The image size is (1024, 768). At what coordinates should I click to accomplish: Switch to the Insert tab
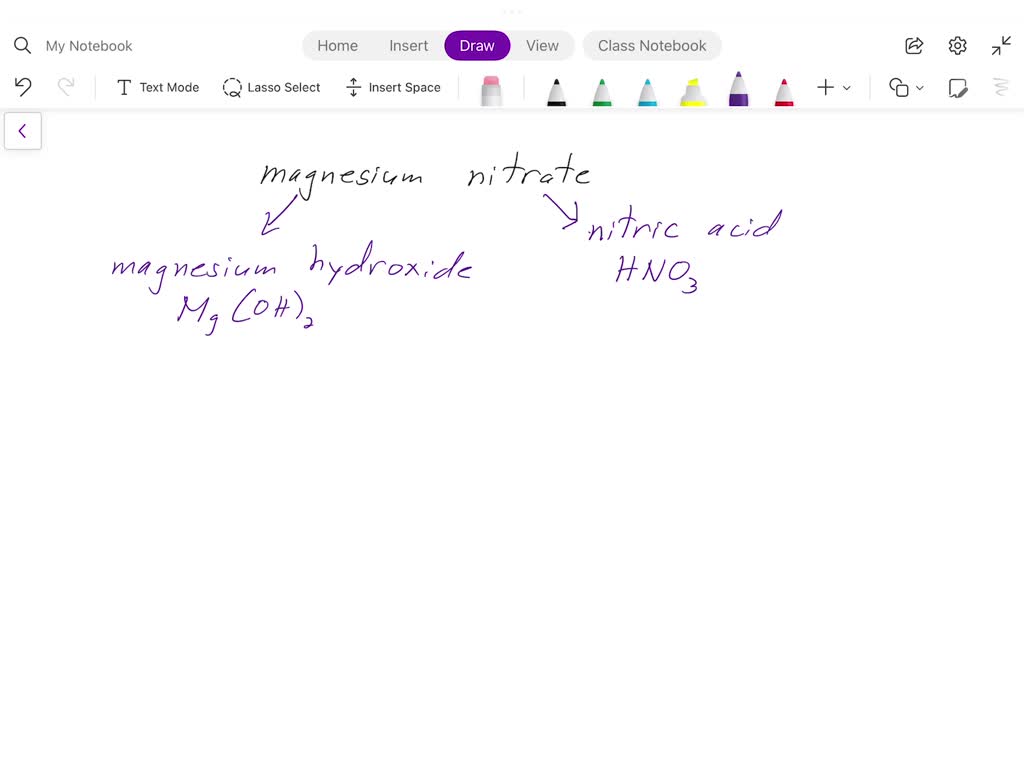tap(408, 45)
